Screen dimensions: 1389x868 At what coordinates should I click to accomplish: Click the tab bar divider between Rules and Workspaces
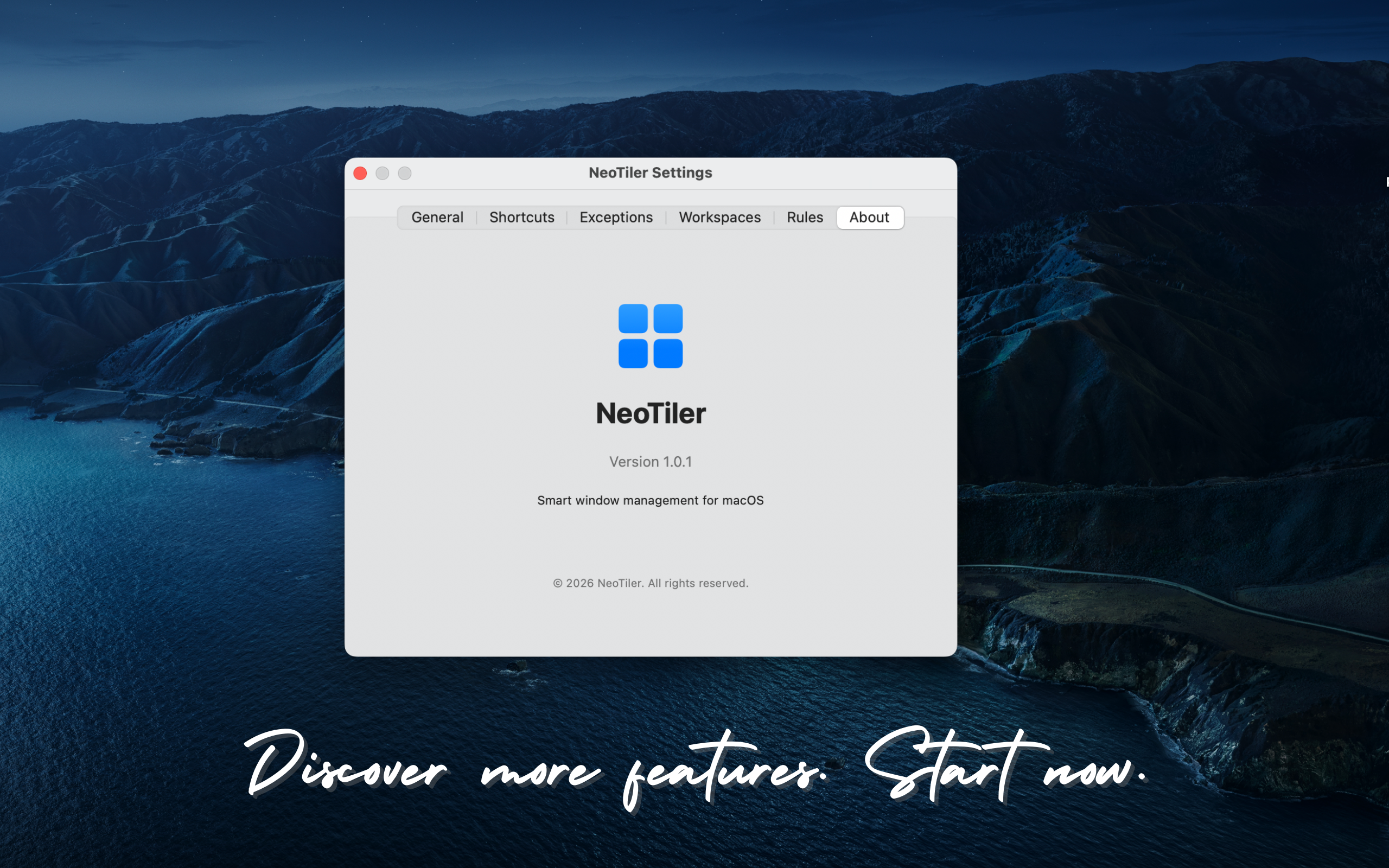(773, 217)
